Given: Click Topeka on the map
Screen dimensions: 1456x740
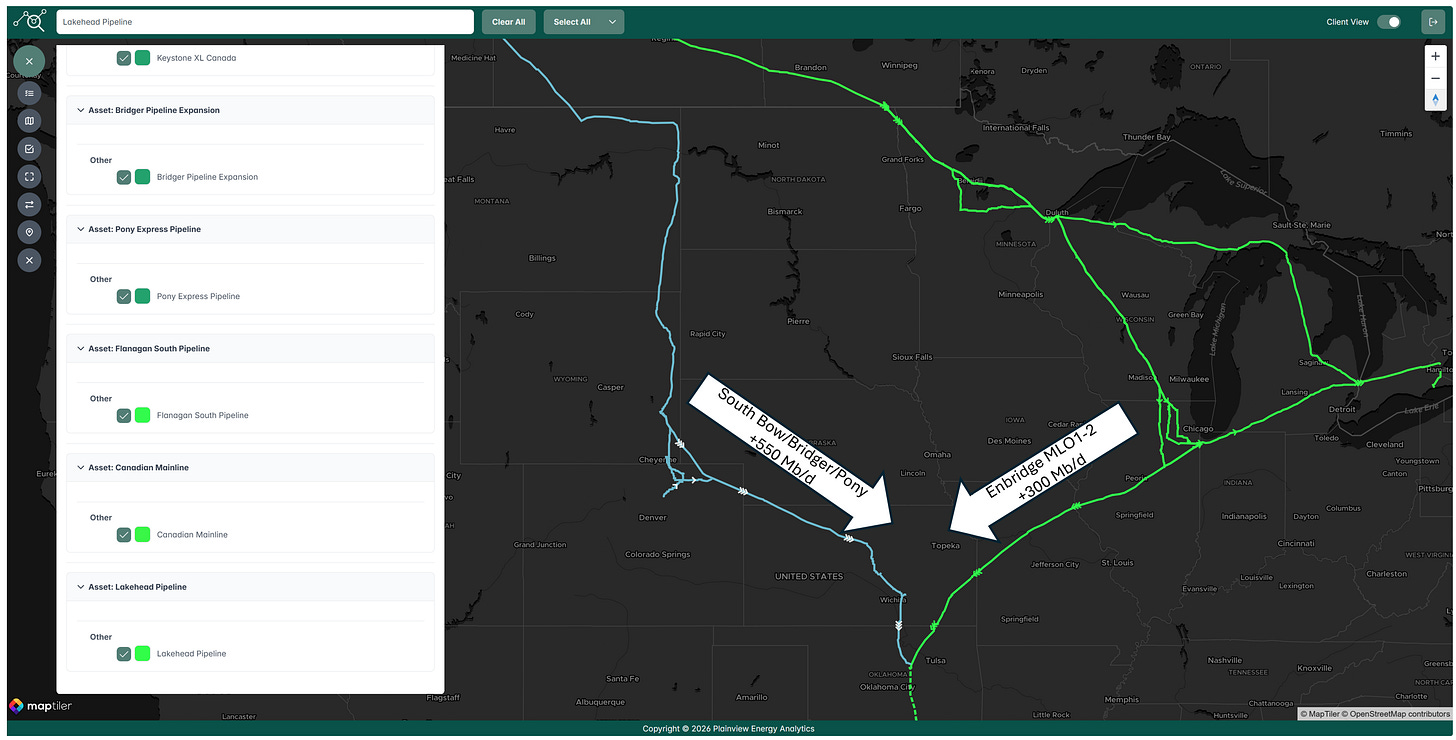Looking at the screenshot, I should tap(945, 546).
